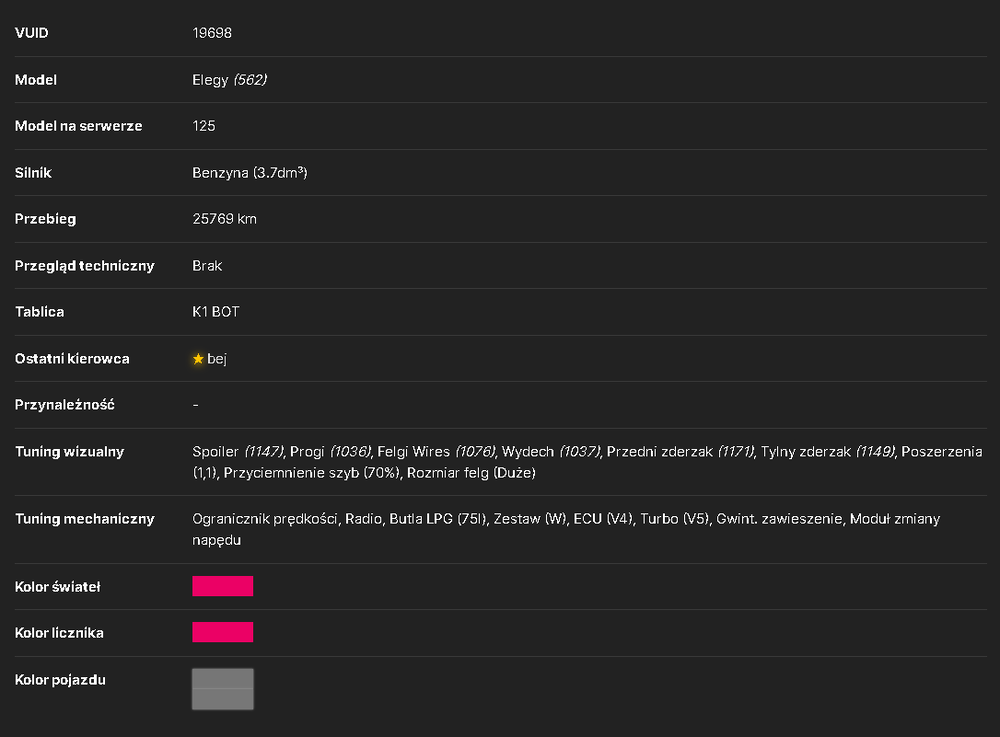The width and height of the screenshot is (1000, 737).
Task: Click the Tuning wizualny label
Action: point(70,452)
